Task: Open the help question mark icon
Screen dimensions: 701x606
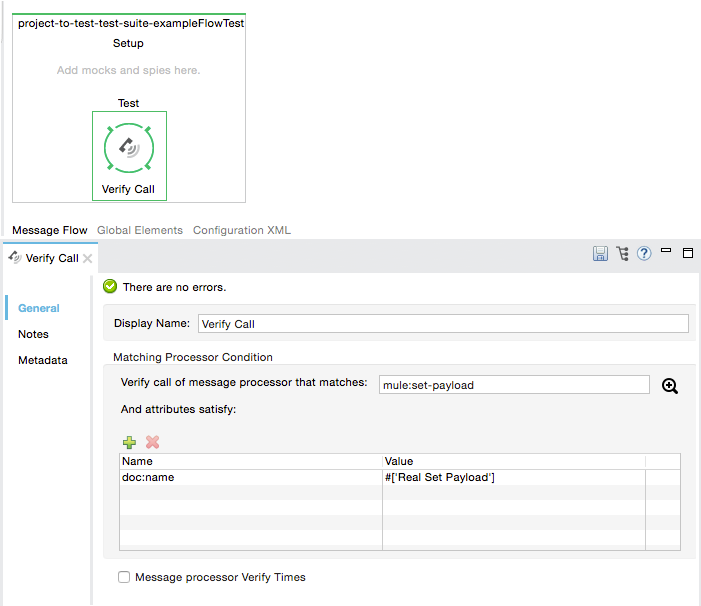Action: click(x=644, y=253)
